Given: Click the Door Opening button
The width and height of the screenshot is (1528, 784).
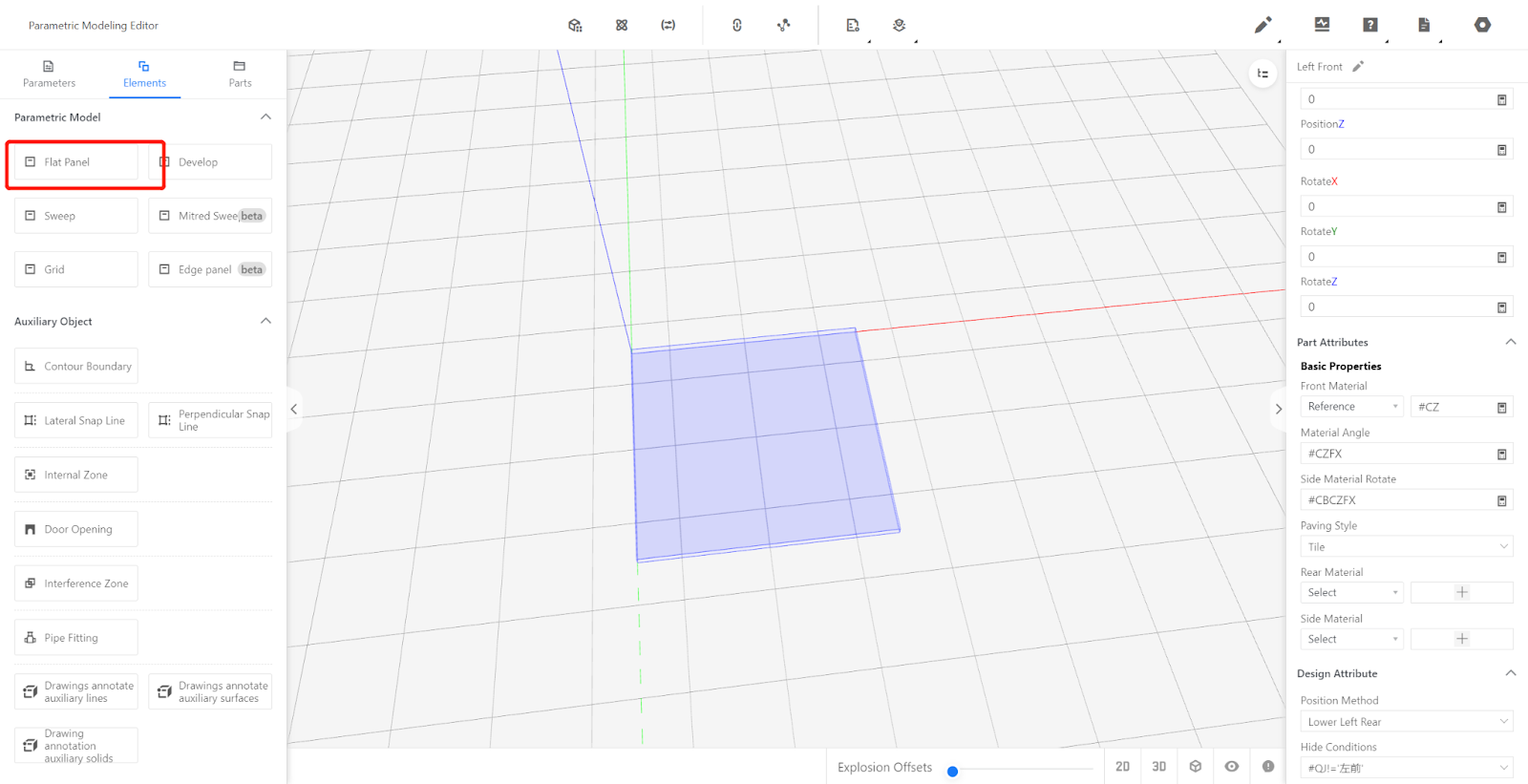Looking at the screenshot, I should coord(76,529).
